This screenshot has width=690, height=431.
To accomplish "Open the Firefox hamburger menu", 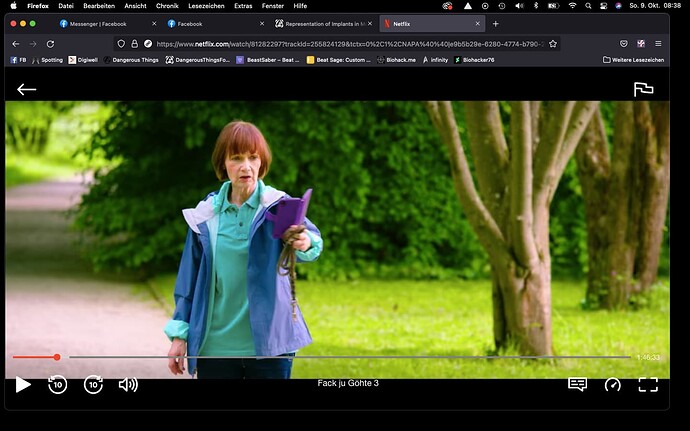I will tap(658, 44).
